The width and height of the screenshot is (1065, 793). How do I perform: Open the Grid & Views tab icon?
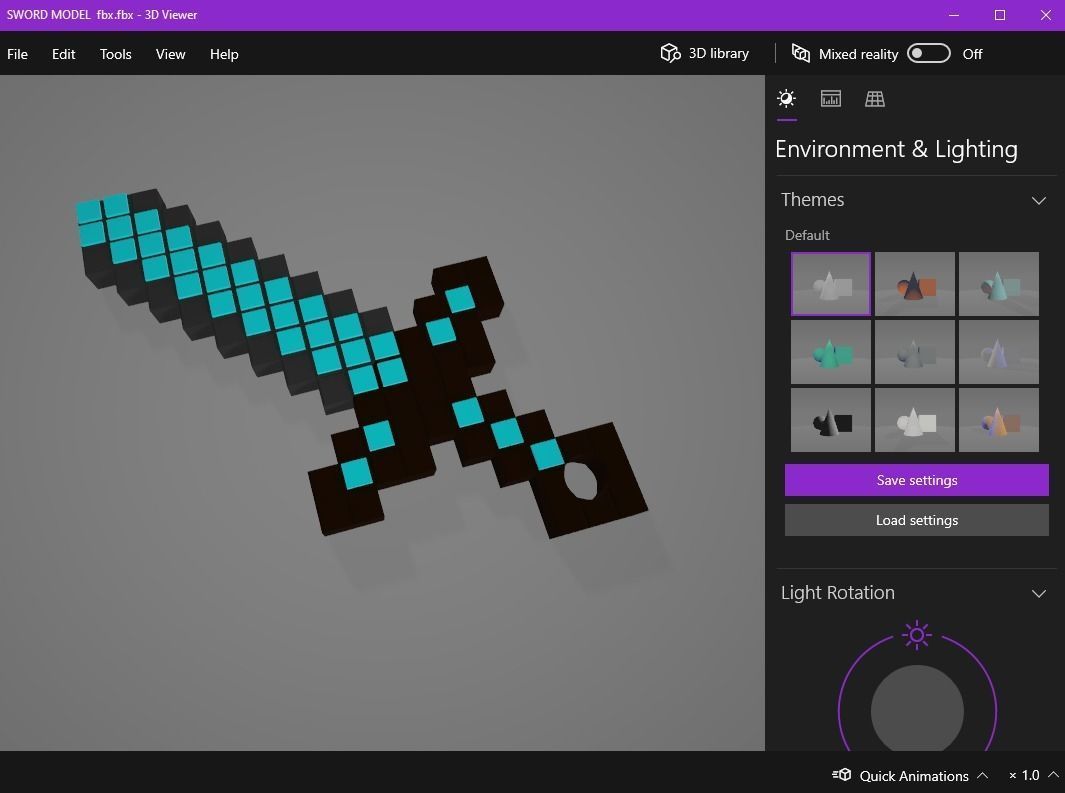click(x=875, y=99)
